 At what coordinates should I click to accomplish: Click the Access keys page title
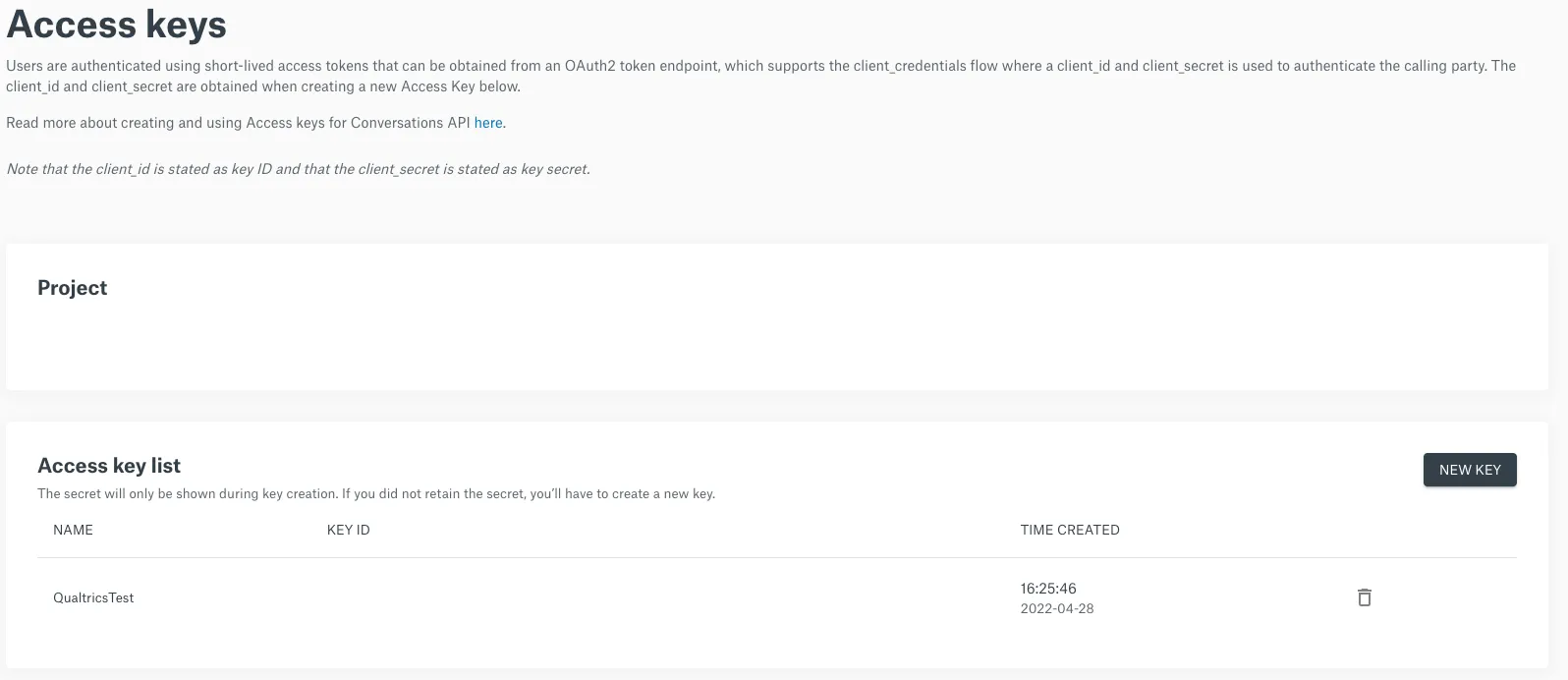pos(115,24)
